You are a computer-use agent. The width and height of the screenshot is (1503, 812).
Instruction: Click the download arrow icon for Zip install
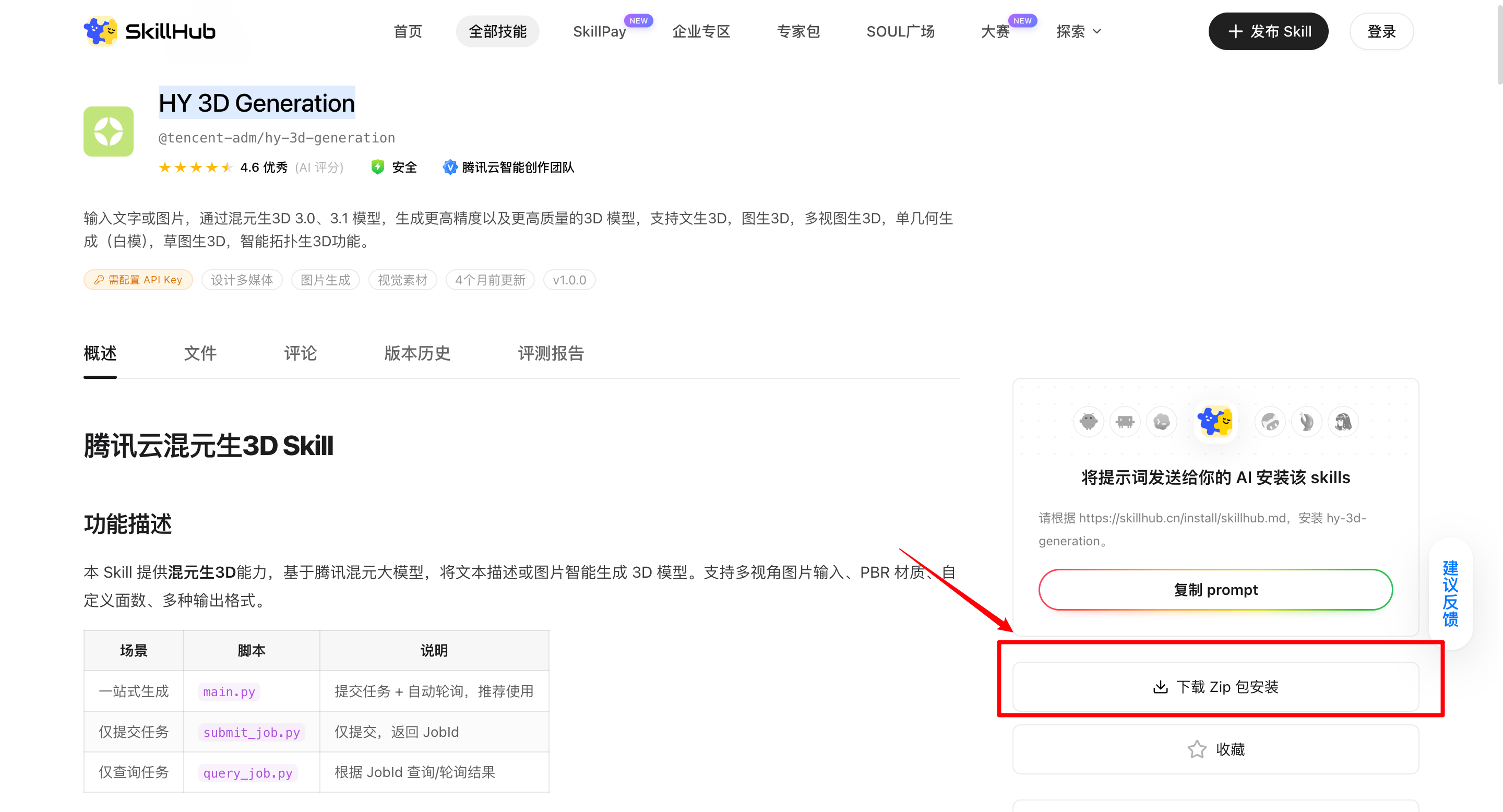pyautogui.click(x=1161, y=687)
